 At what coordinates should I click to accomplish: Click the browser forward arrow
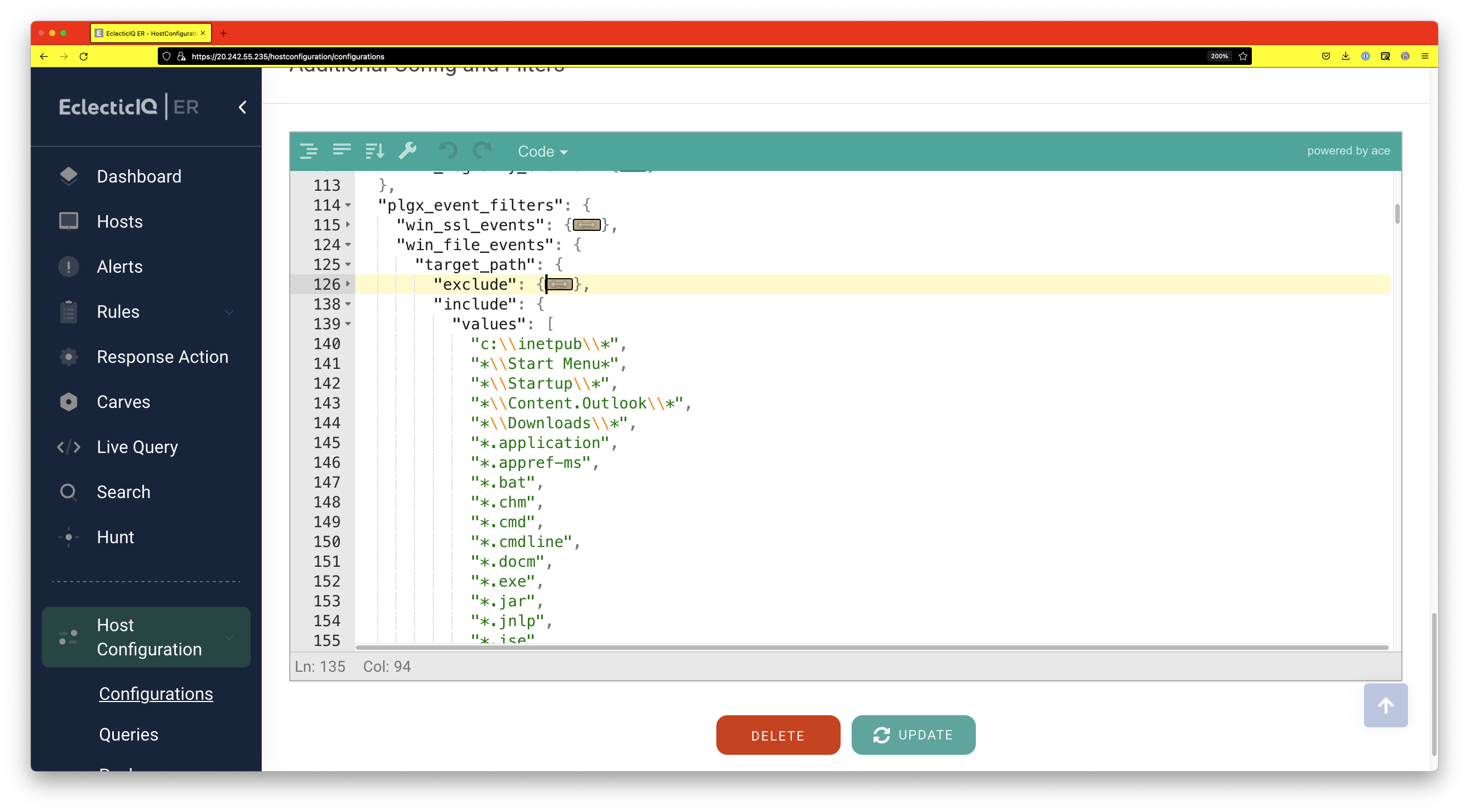click(64, 57)
